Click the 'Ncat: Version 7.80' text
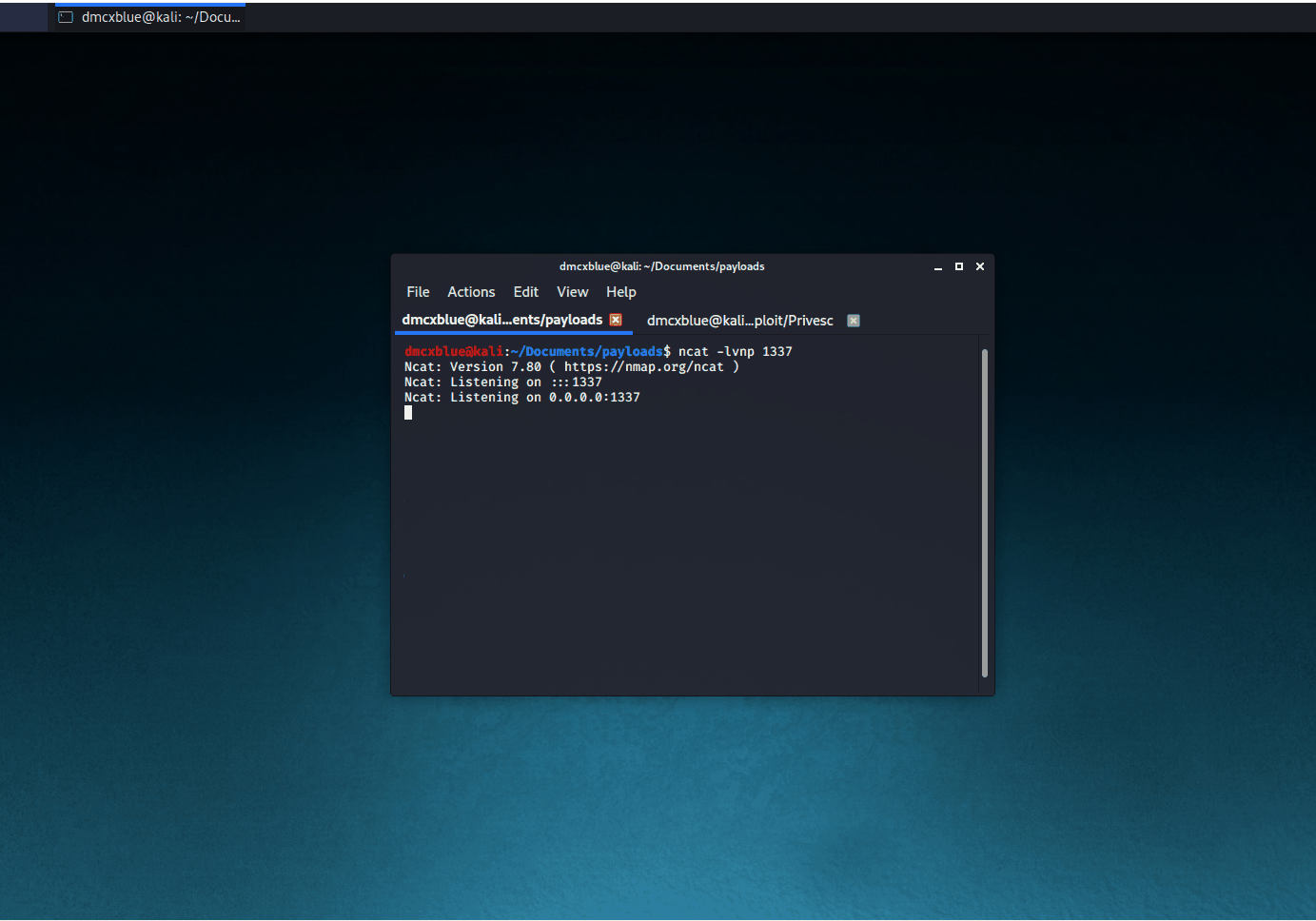Viewport: 1316px width, 921px height. point(473,366)
